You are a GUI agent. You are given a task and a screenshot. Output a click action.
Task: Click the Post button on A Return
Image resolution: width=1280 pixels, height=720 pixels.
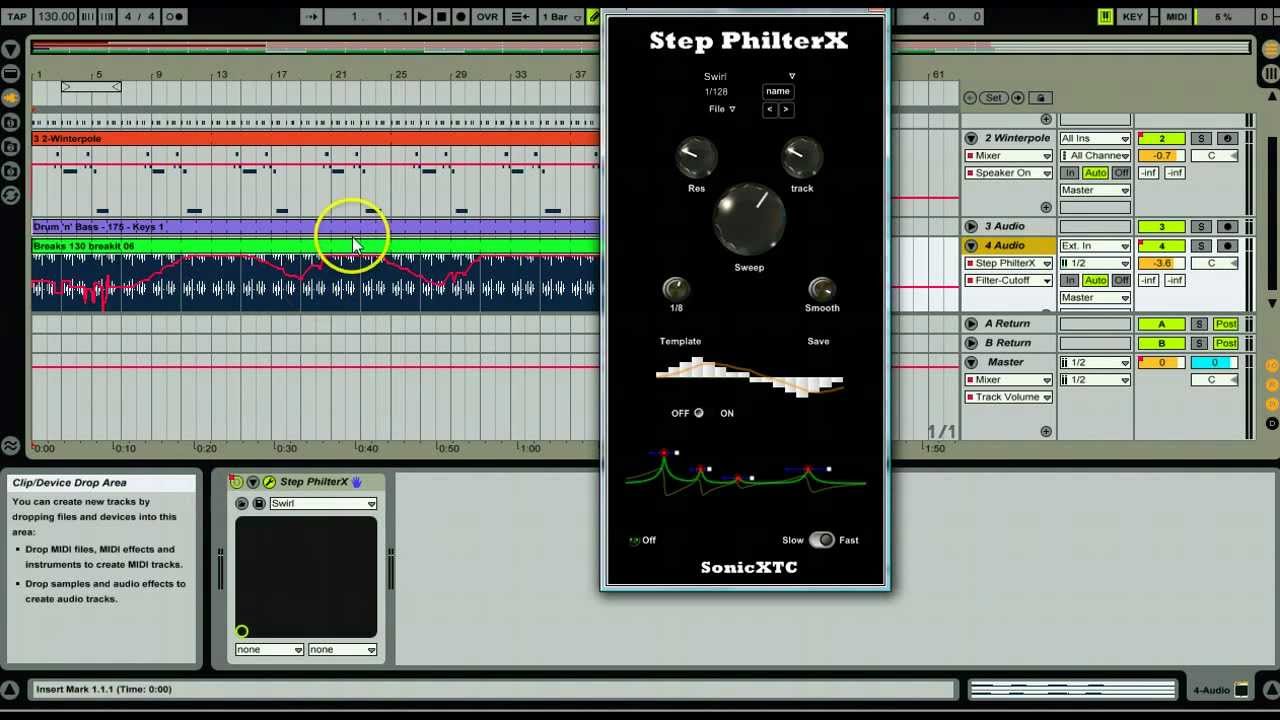point(1225,324)
